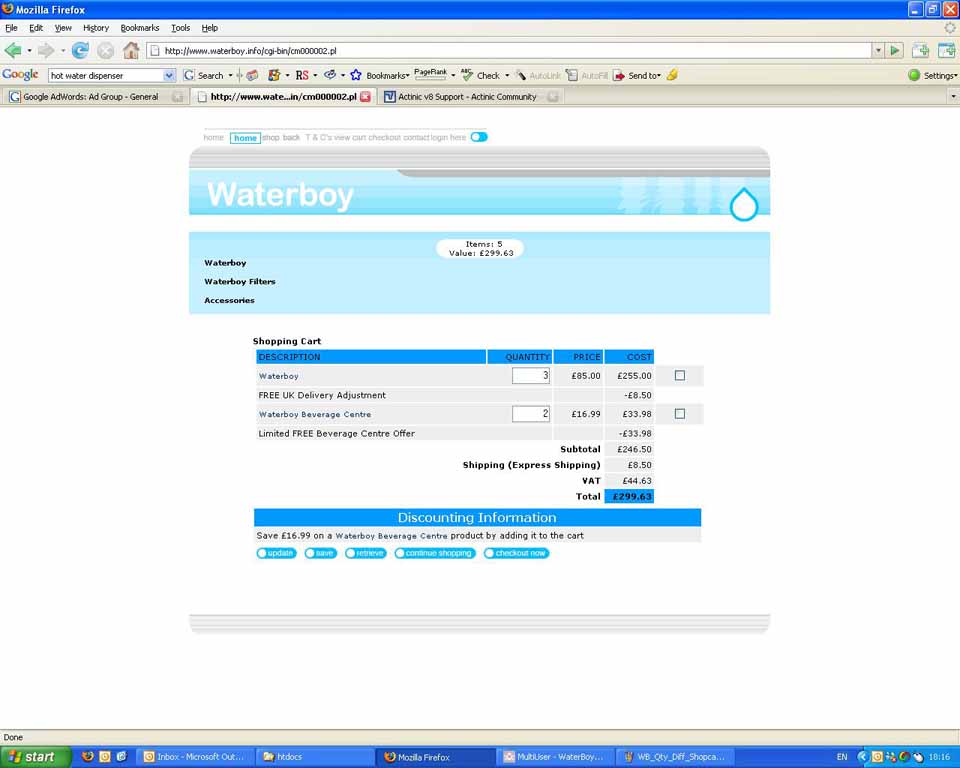The width and height of the screenshot is (960, 768).
Task: Switch to the Actinic v8 Support tab
Action: (467, 97)
